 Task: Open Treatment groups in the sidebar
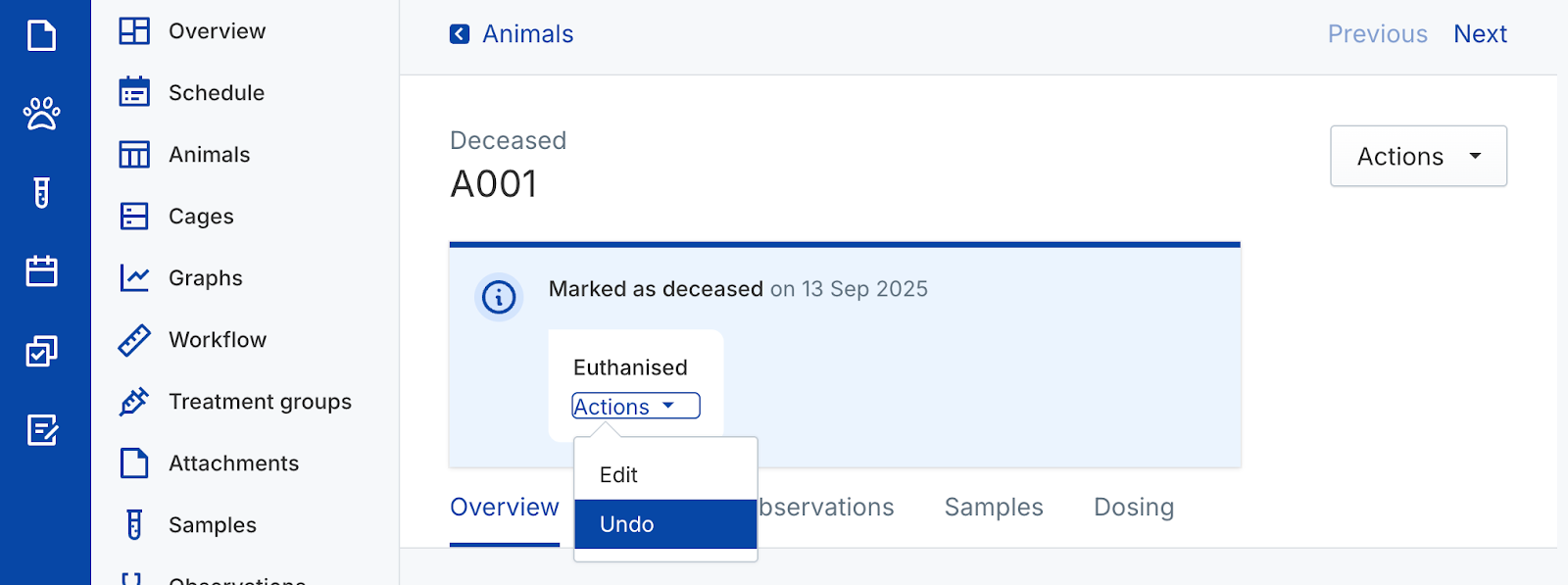[x=259, y=402]
